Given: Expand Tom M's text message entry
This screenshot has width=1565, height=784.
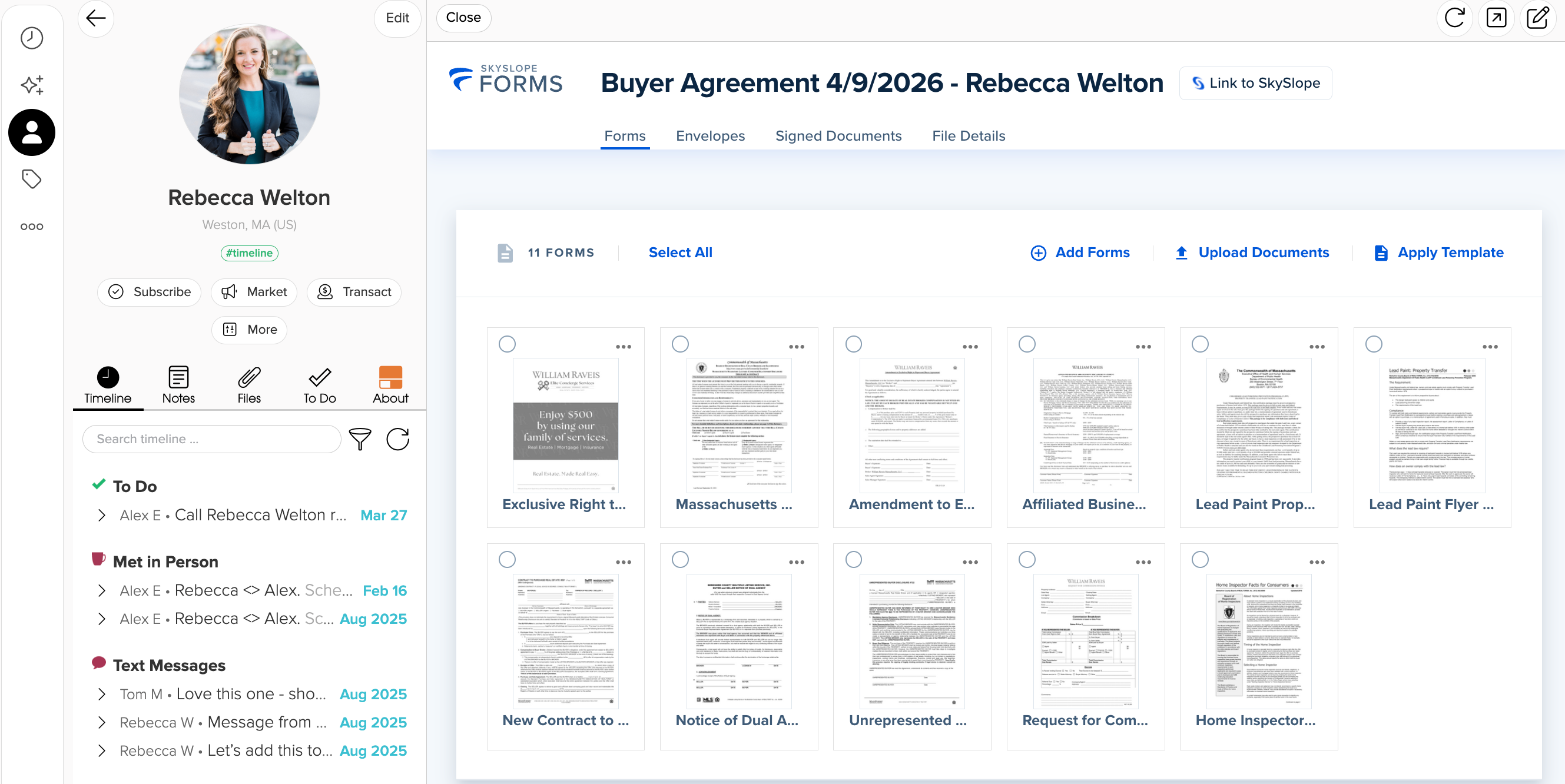Looking at the screenshot, I should click(x=101, y=694).
